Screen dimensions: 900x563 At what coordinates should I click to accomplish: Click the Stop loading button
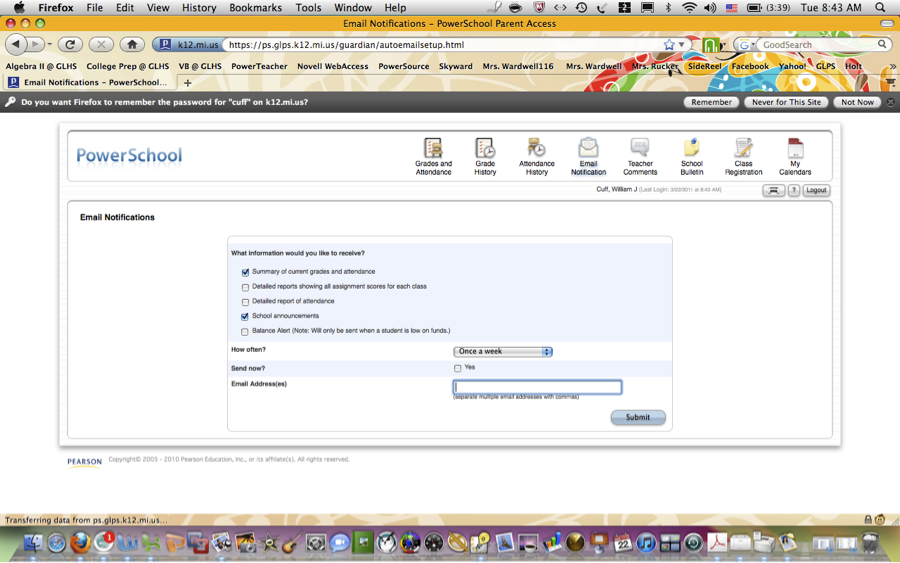(101, 44)
